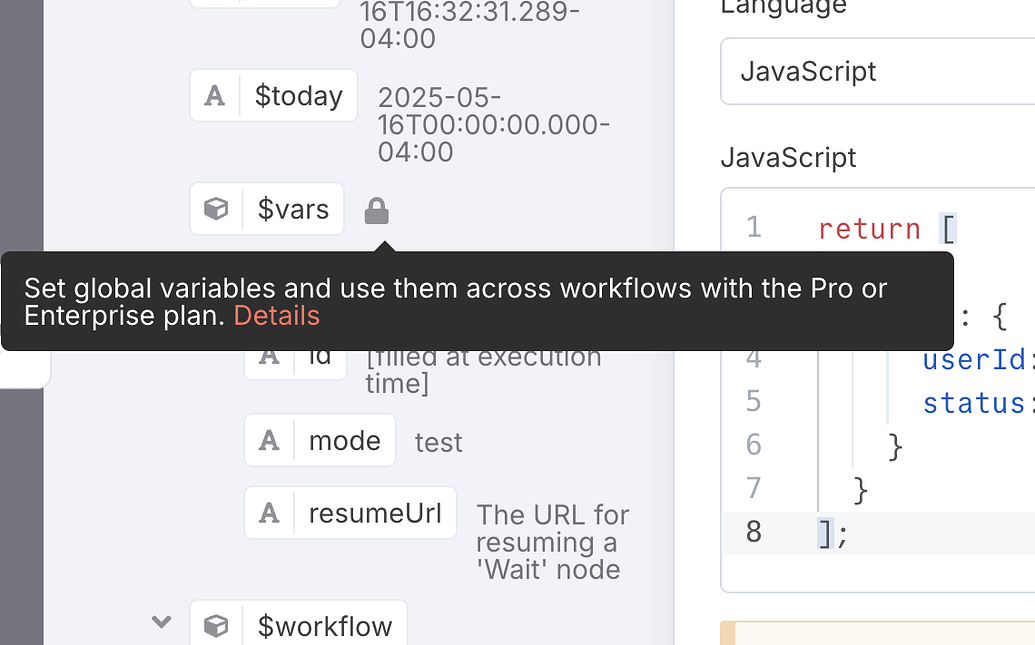This screenshot has width=1035, height=645.
Task: Click the string type icon beside resumeUrl
Action: pos(270,513)
